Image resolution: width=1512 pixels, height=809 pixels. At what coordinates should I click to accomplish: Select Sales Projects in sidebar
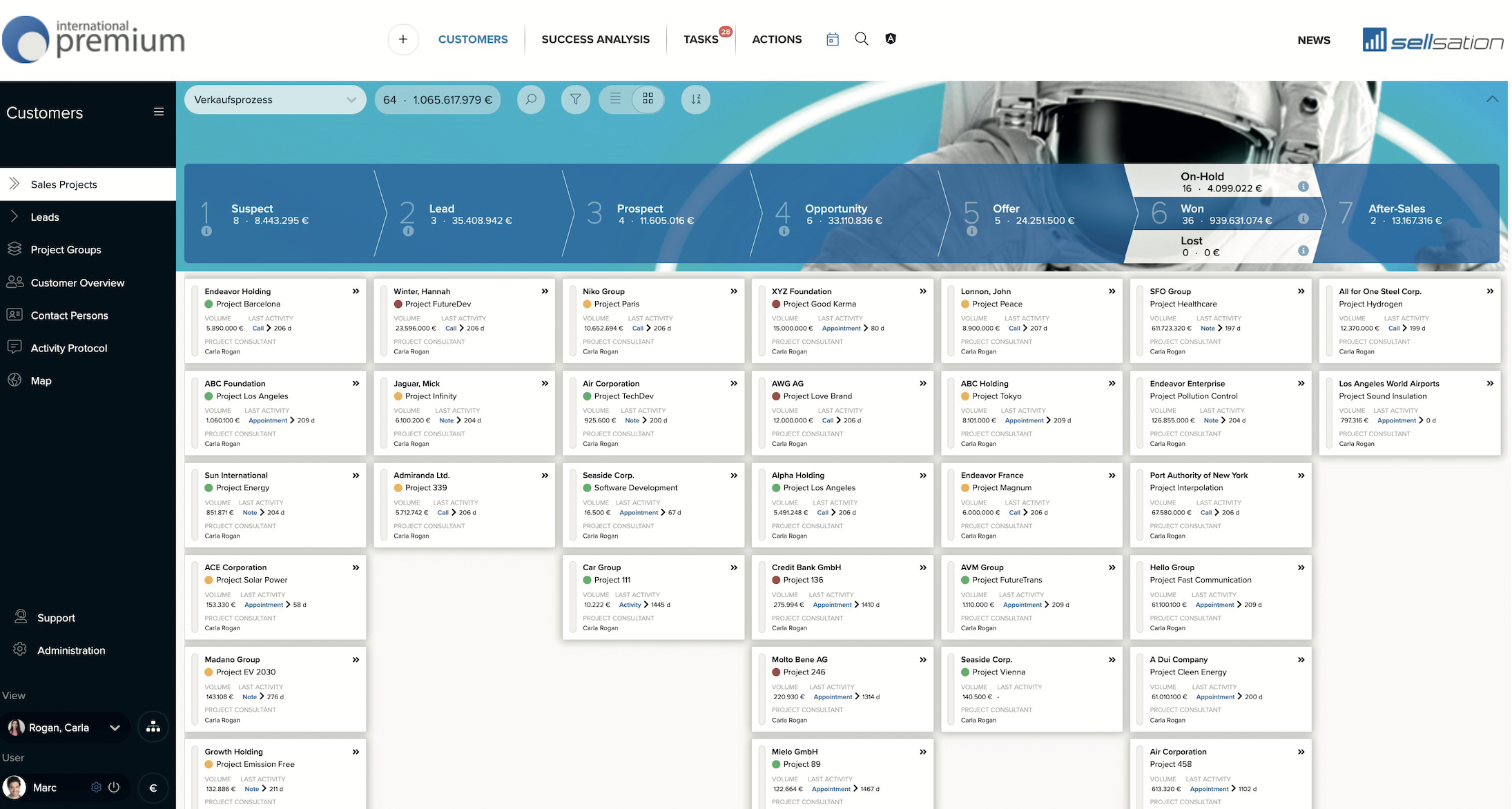(88, 184)
